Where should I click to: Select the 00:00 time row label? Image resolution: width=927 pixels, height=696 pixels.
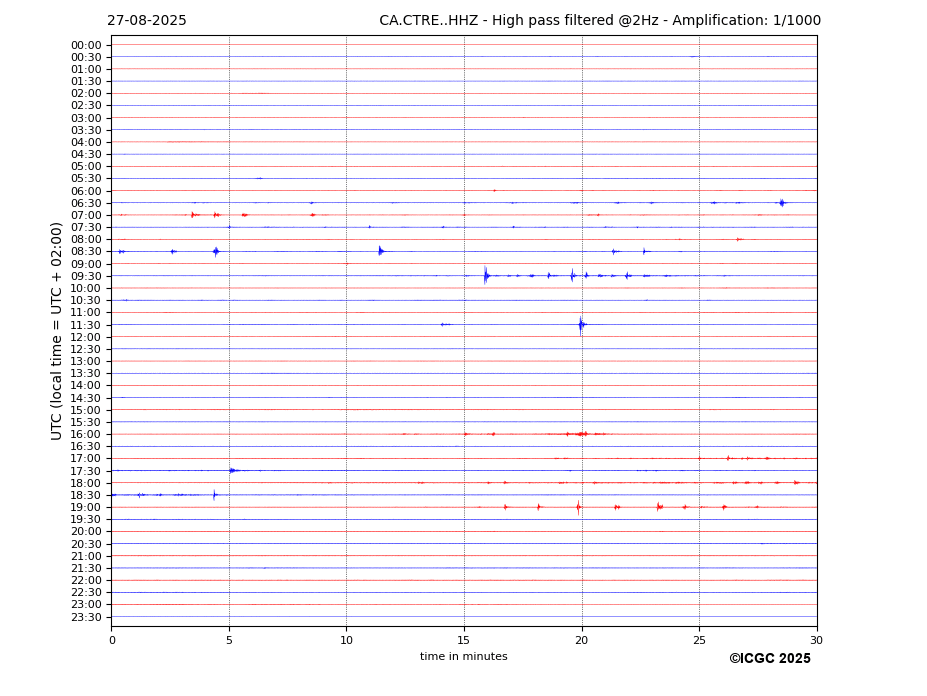(86, 46)
